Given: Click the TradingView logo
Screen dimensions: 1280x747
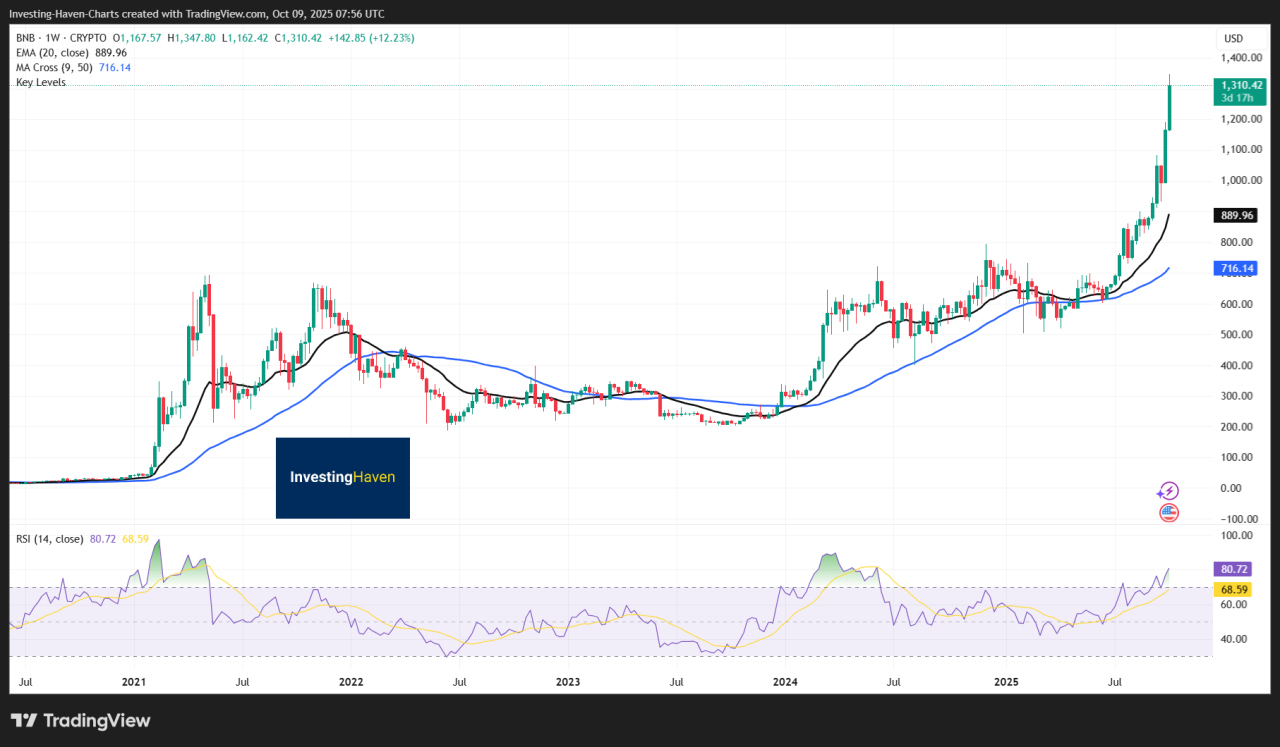Looking at the screenshot, I should [80, 721].
